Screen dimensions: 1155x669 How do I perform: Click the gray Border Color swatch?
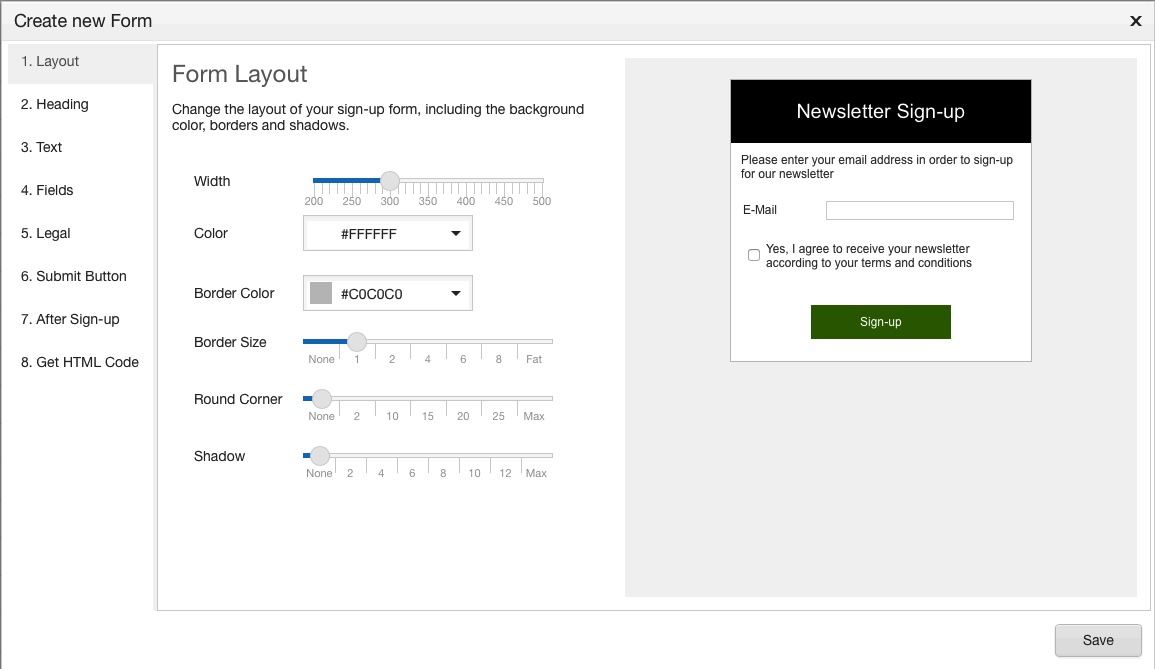(x=320, y=293)
